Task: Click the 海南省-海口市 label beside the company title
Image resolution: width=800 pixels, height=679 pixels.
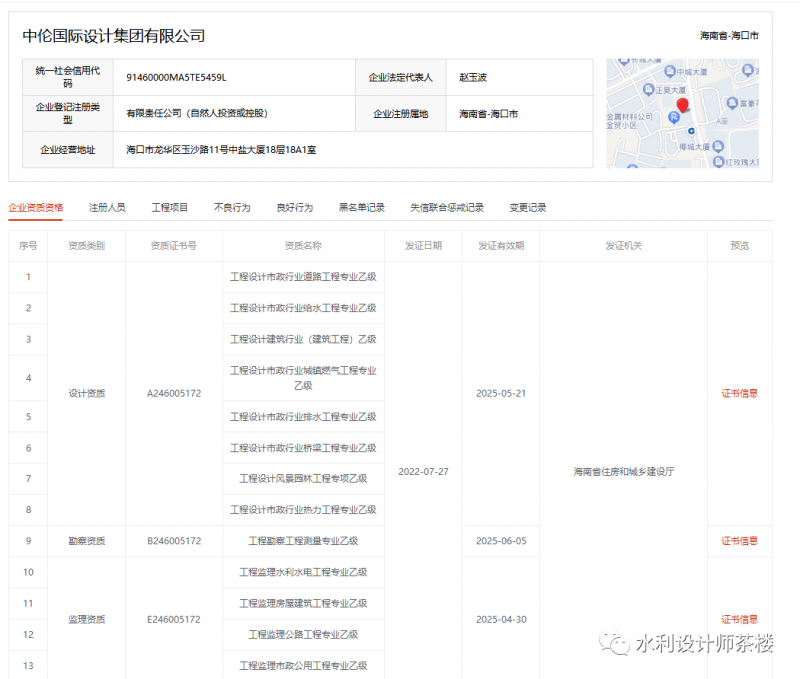Action: pos(729,36)
